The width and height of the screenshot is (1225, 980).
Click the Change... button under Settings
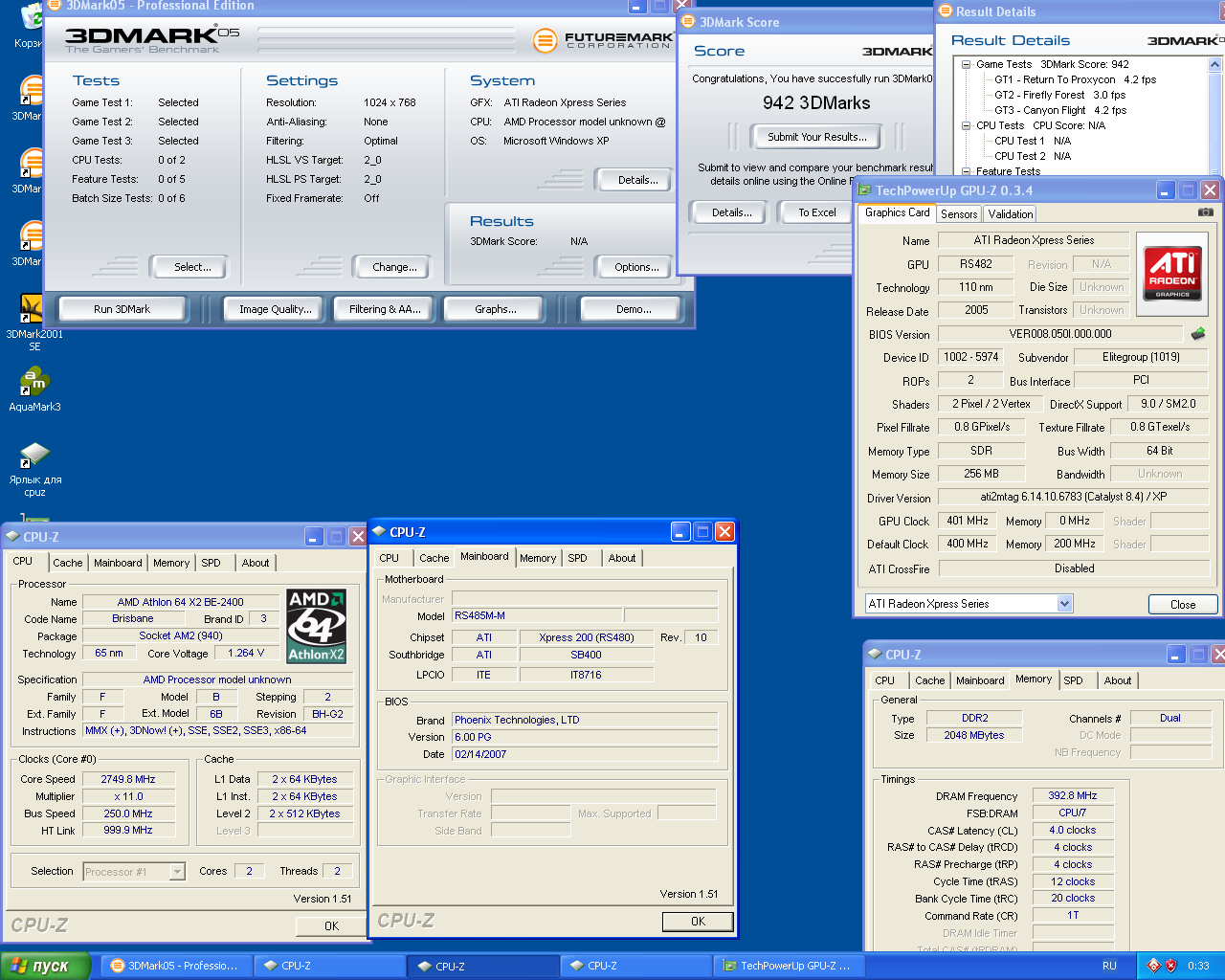(394, 267)
